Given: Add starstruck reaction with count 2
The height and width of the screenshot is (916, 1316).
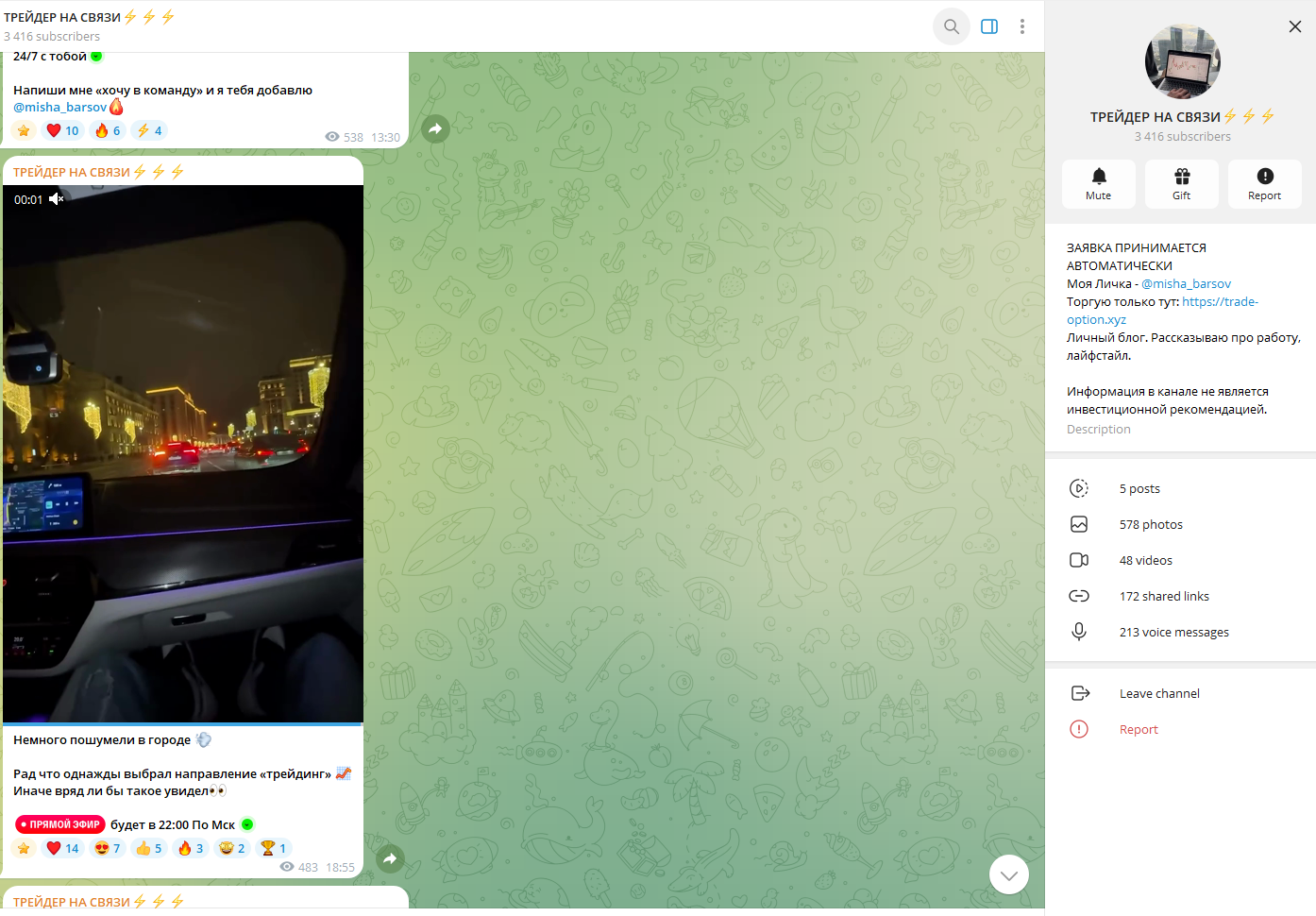Looking at the screenshot, I should (x=232, y=848).
